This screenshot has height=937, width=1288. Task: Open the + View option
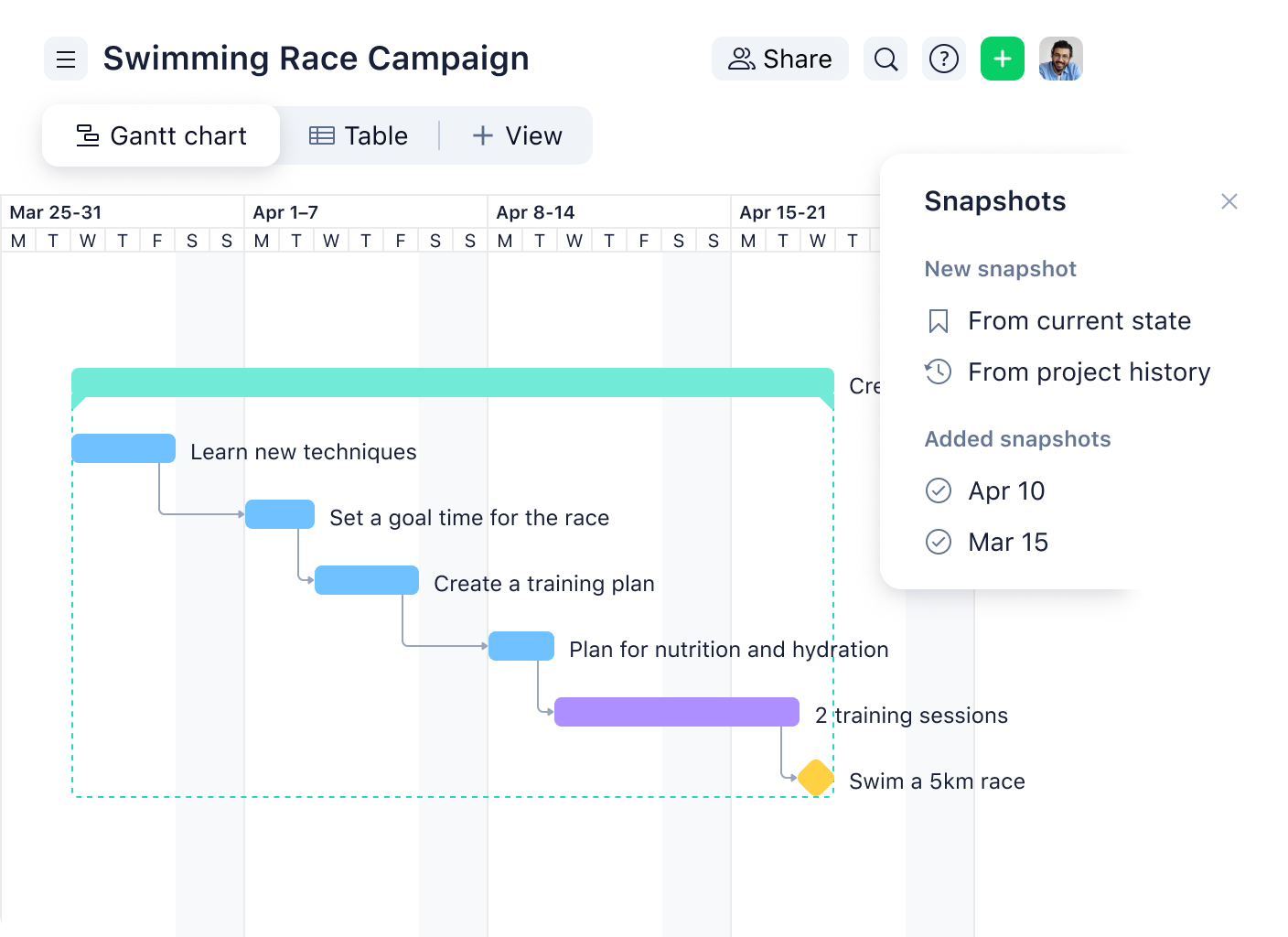516,135
